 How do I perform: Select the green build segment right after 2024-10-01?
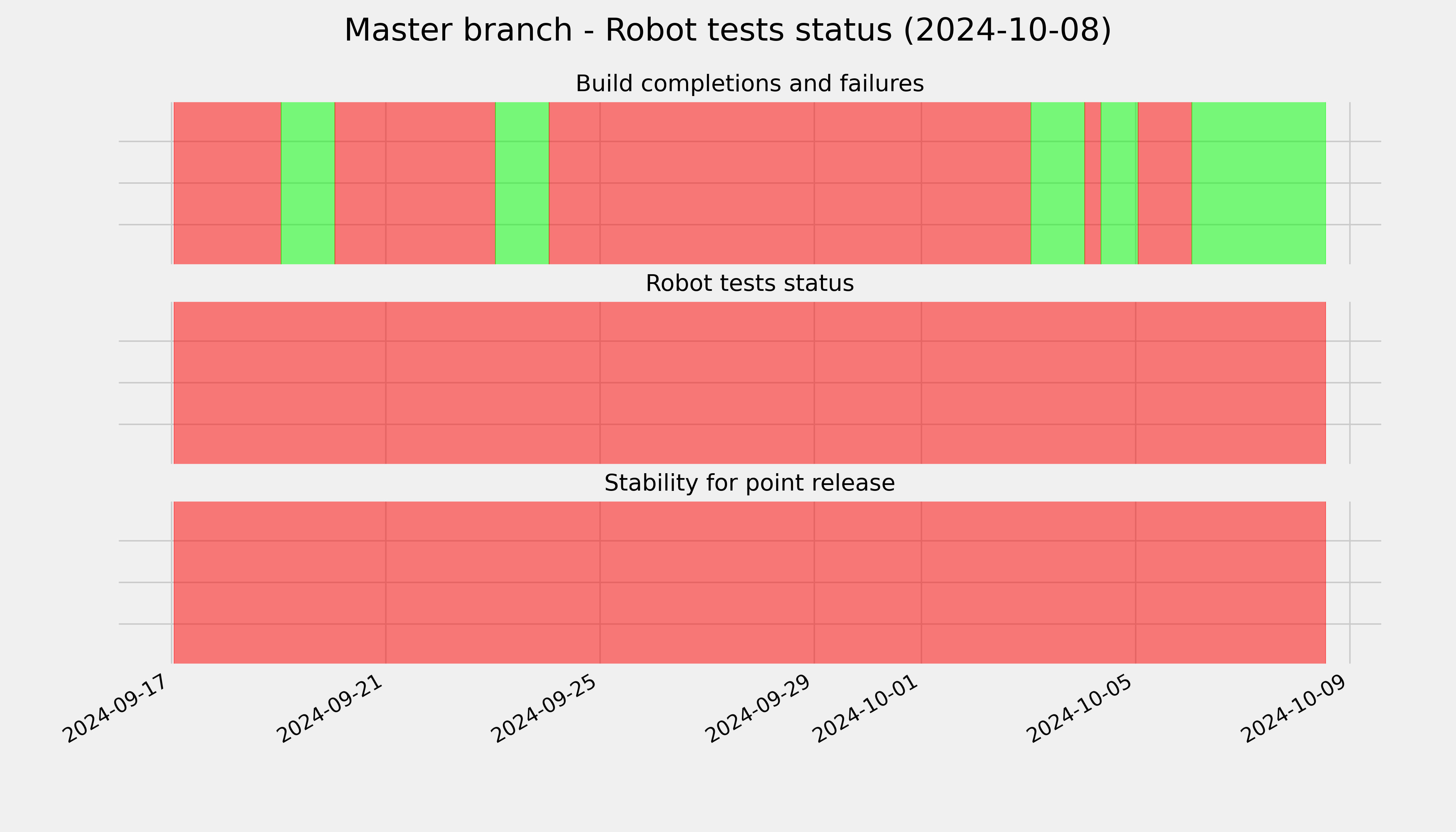coord(1058,183)
